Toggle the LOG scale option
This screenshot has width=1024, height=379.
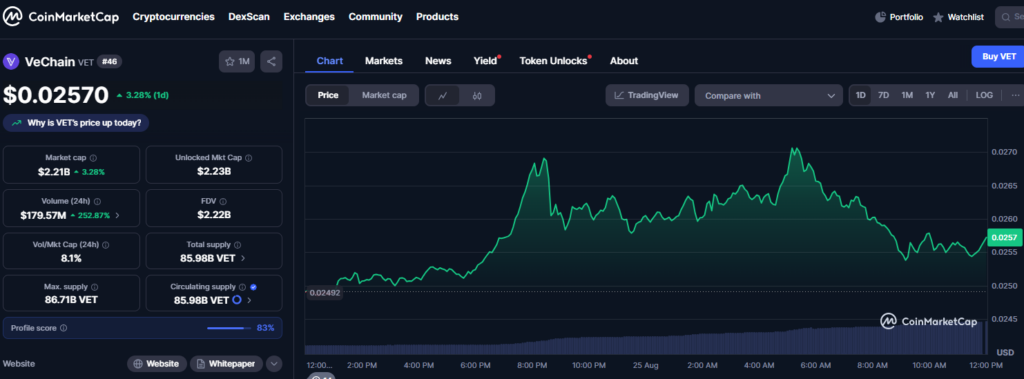[984, 95]
